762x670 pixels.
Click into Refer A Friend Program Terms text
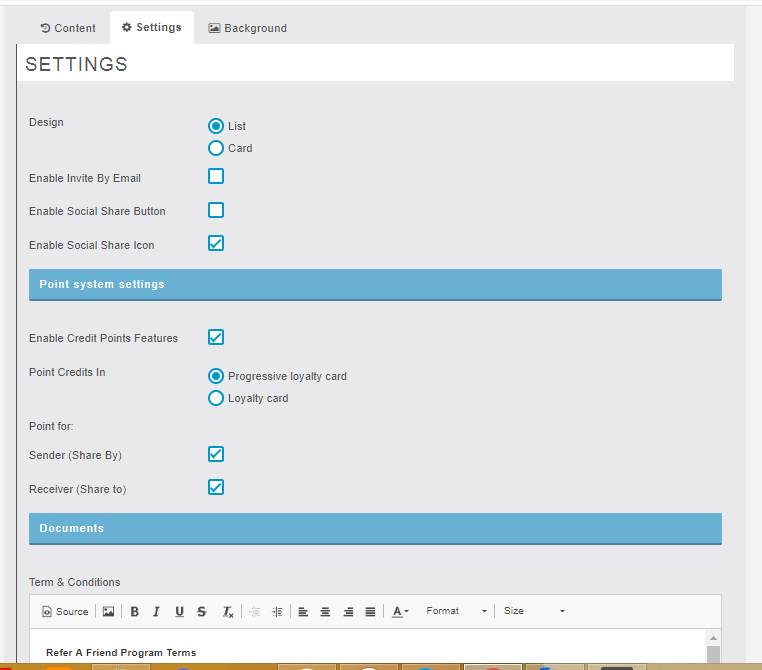[x=121, y=653]
